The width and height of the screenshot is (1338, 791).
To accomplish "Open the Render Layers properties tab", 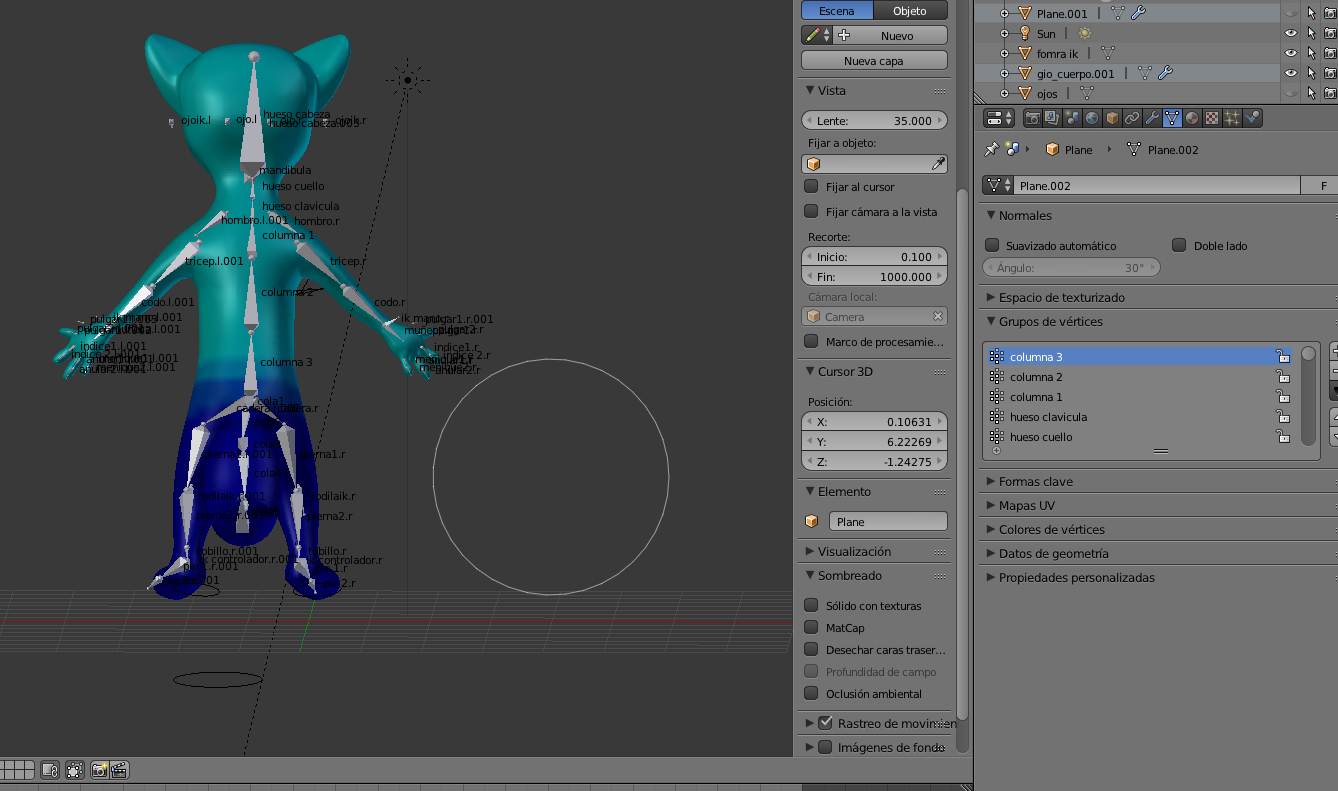I will point(1051,118).
